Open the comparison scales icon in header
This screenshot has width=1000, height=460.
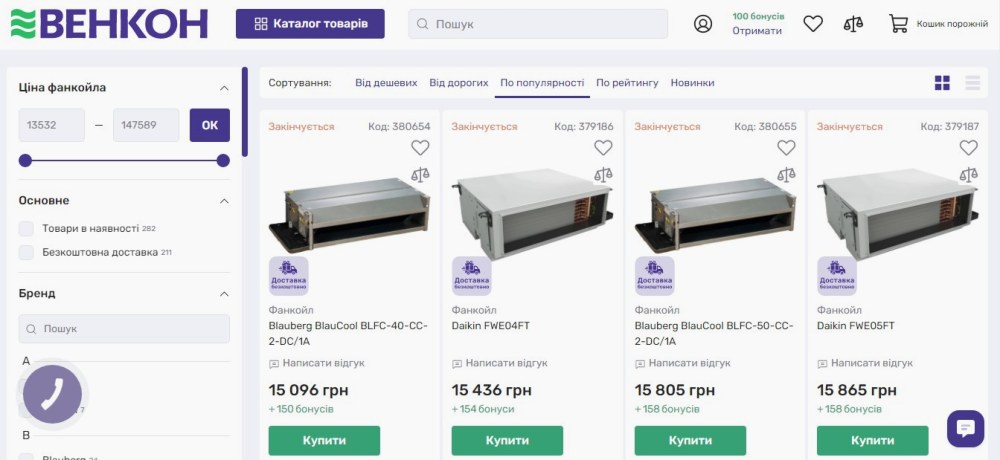coord(853,24)
